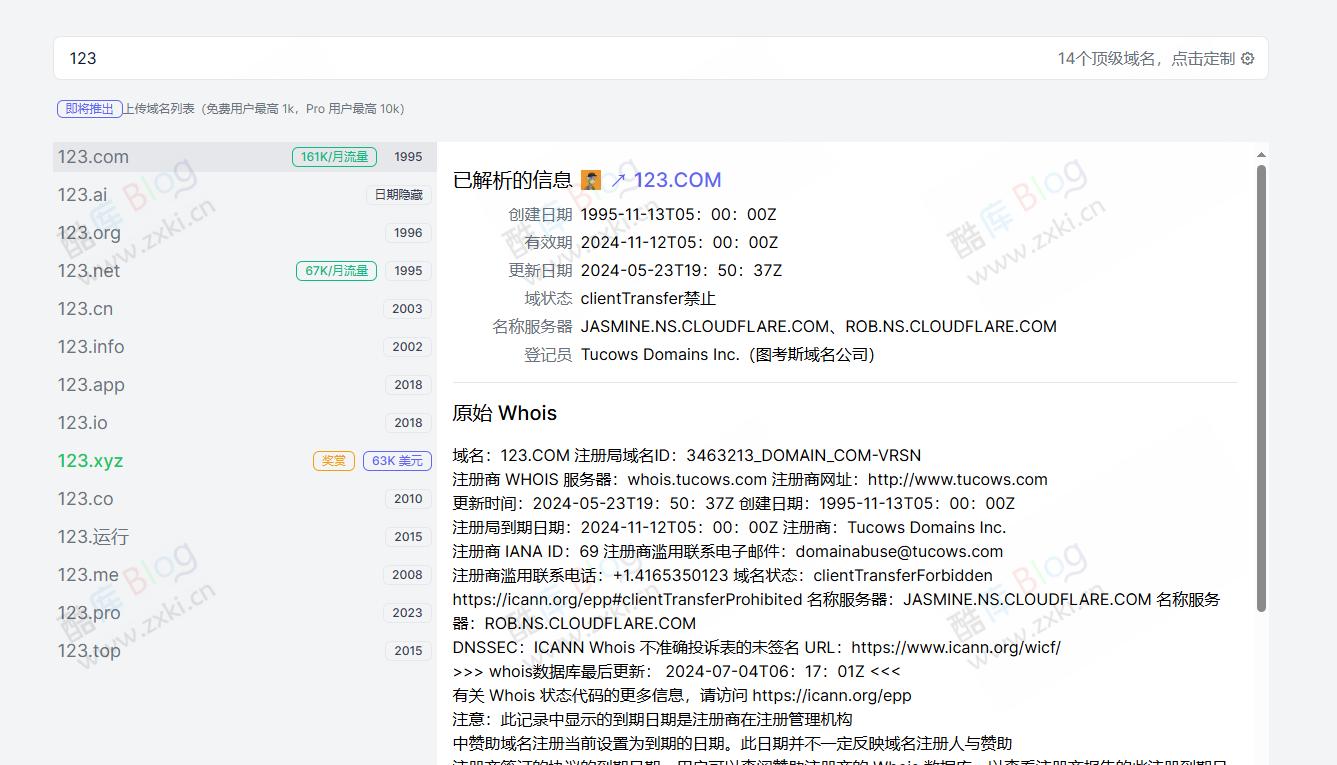1337x765 pixels.
Task: Click the 2008 year badge for 123.me
Action: pyautogui.click(x=407, y=575)
